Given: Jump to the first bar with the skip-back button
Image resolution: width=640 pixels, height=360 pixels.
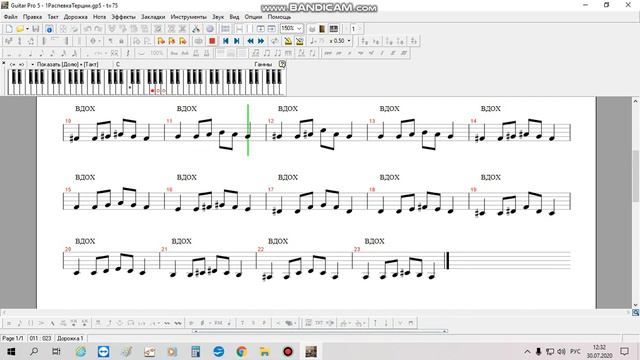Looking at the screenshot, I should pyautogui.click(x=225, y=41).
